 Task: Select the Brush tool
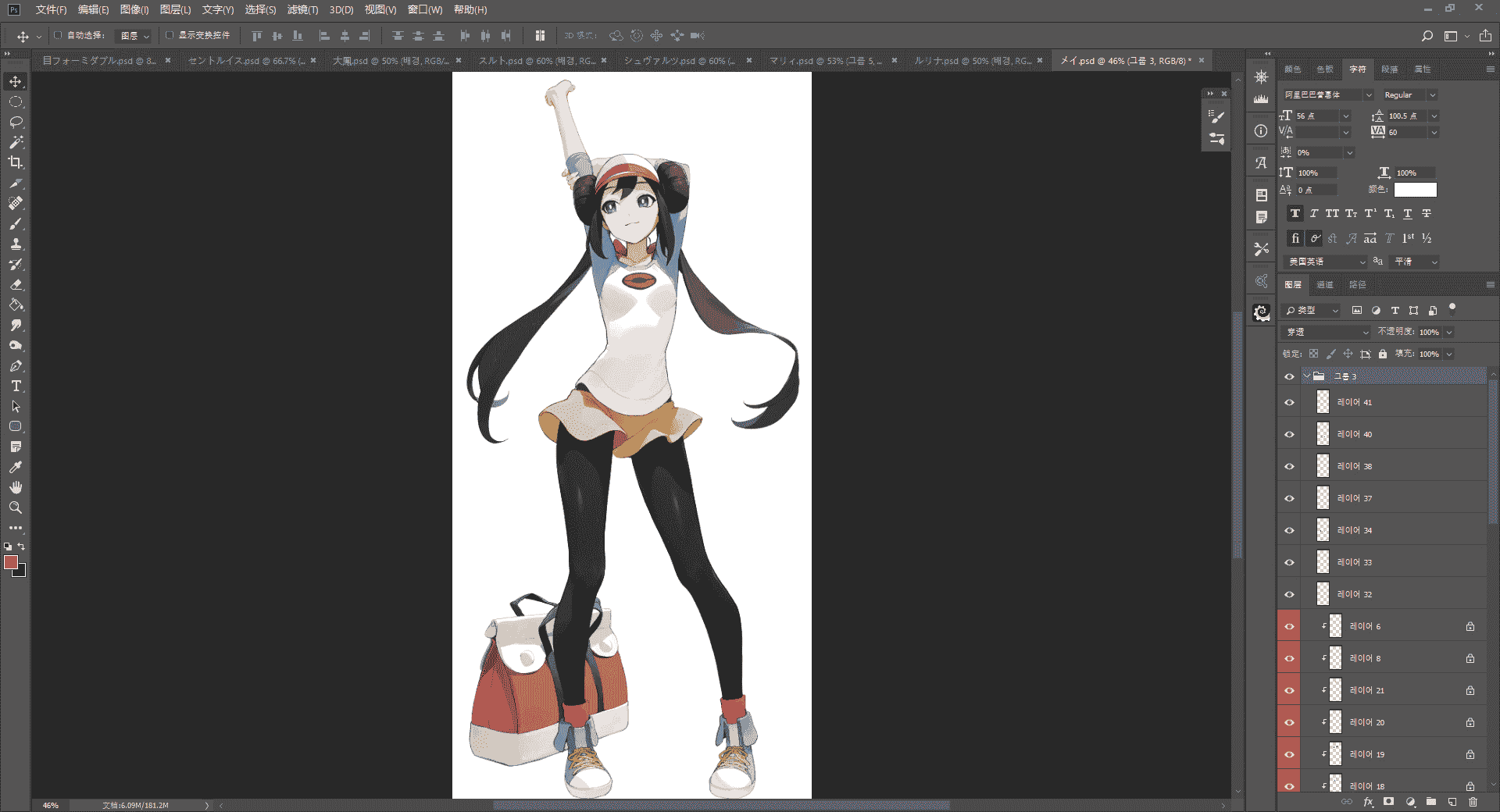[x=16, y=223]
